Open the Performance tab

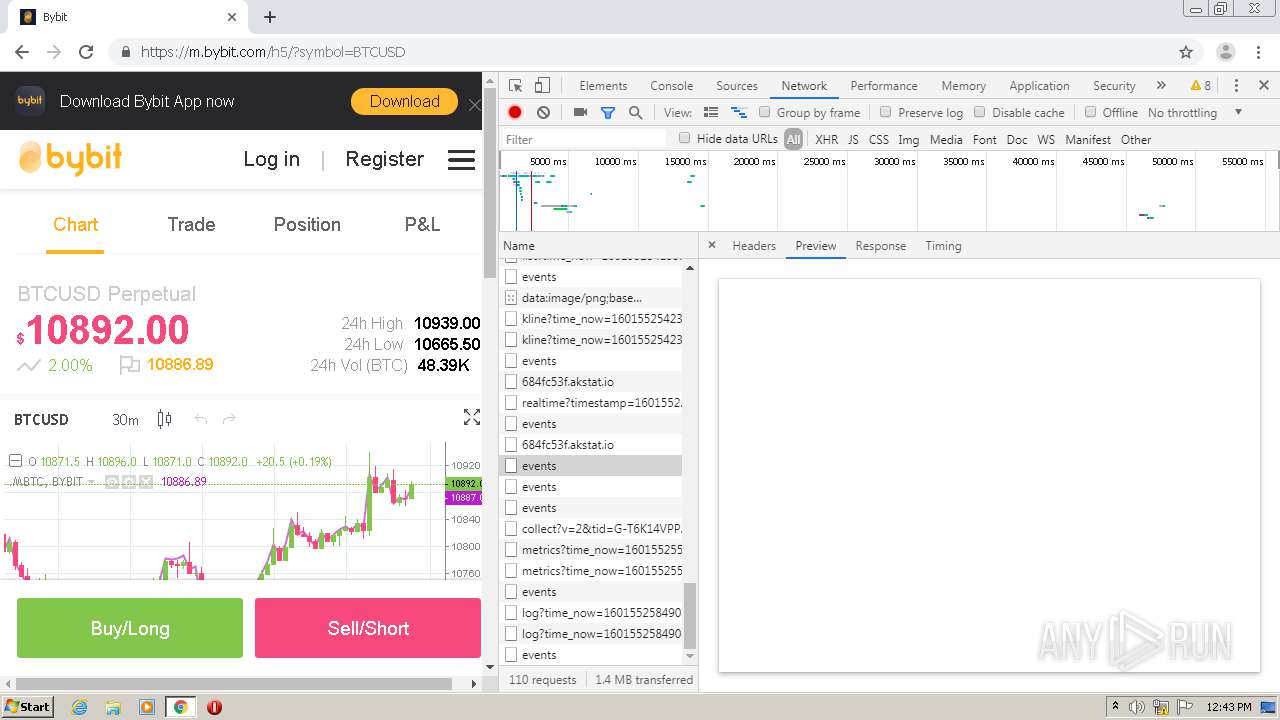[x=884, y=86]
